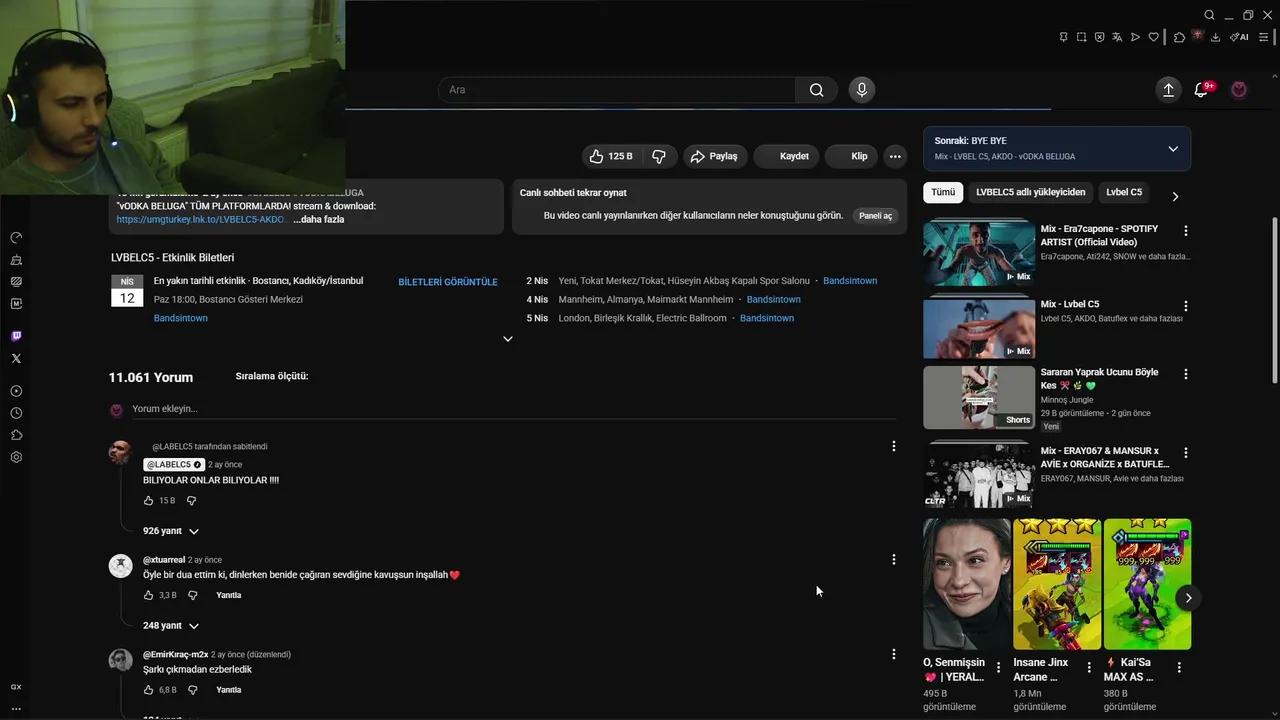Click the Paylaş share button
The width and height of the screenshot is (1280, 720).
click(x=713, y=156)
